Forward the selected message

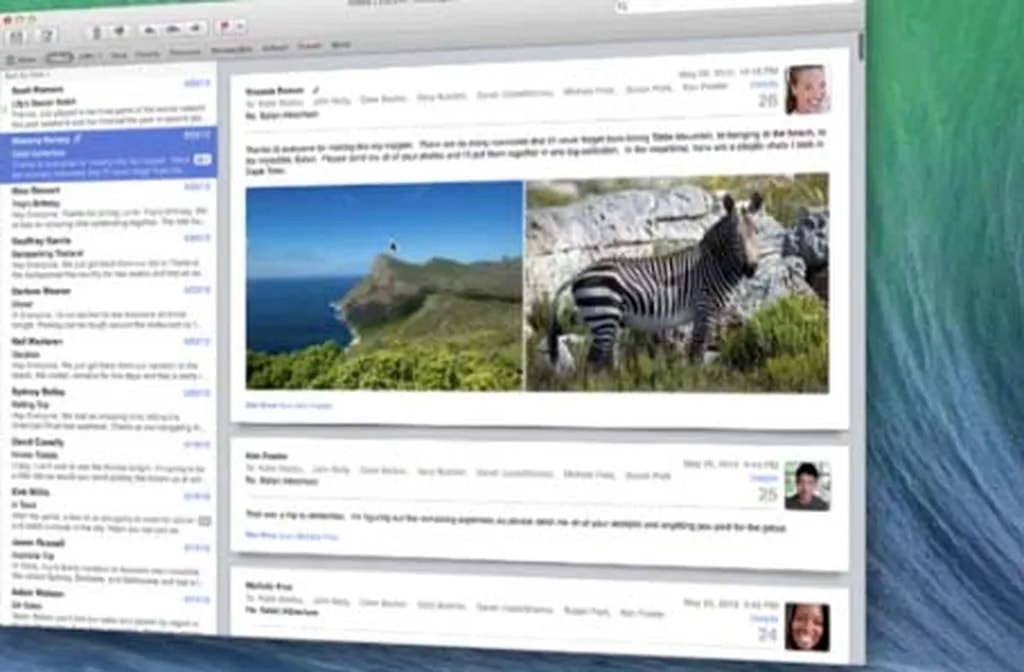coord(196,28)
